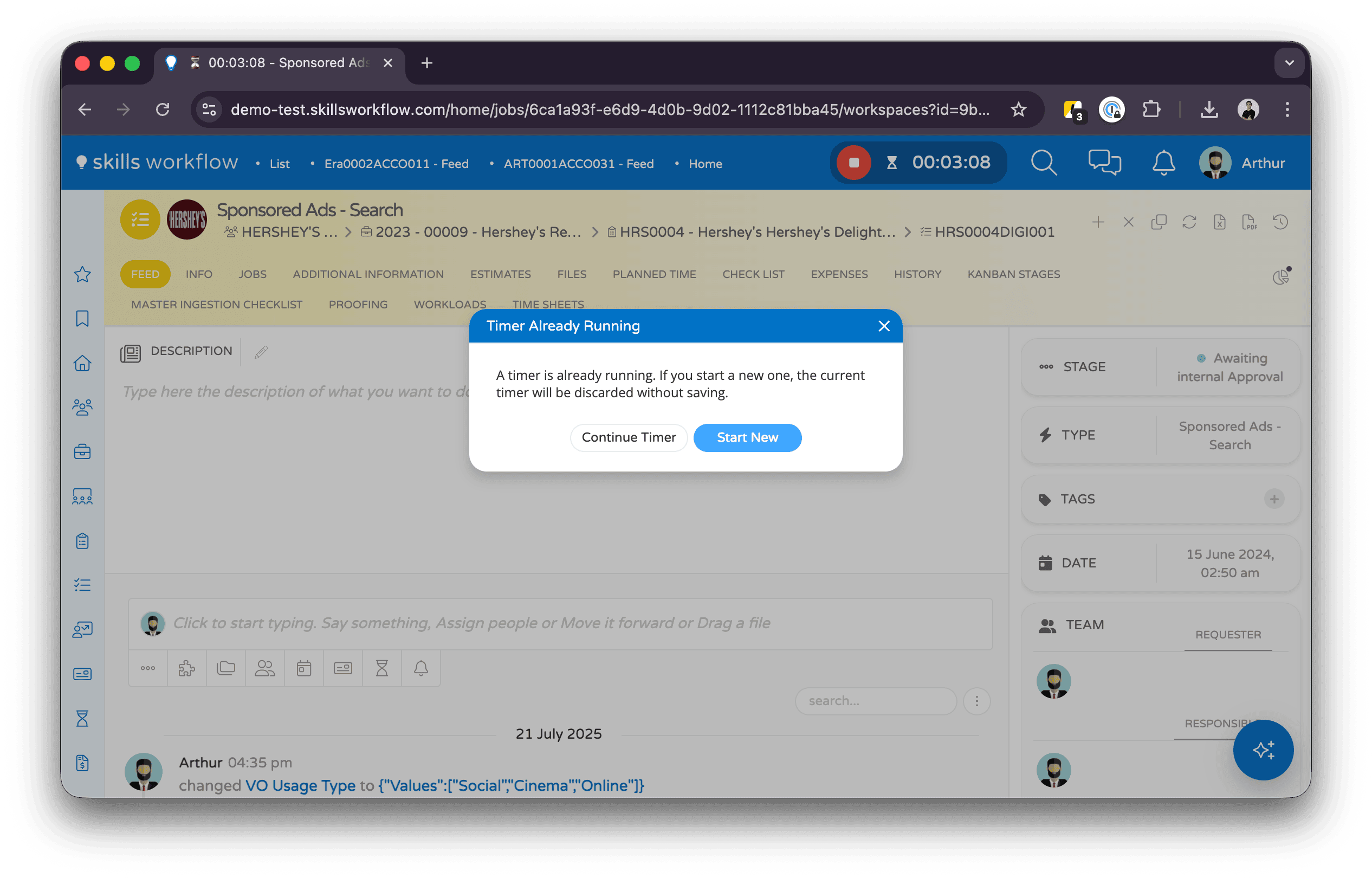Viewport: 1372px width, 878px height.
Task: Open the global search magnifier icon
Action: point(1043,163)
